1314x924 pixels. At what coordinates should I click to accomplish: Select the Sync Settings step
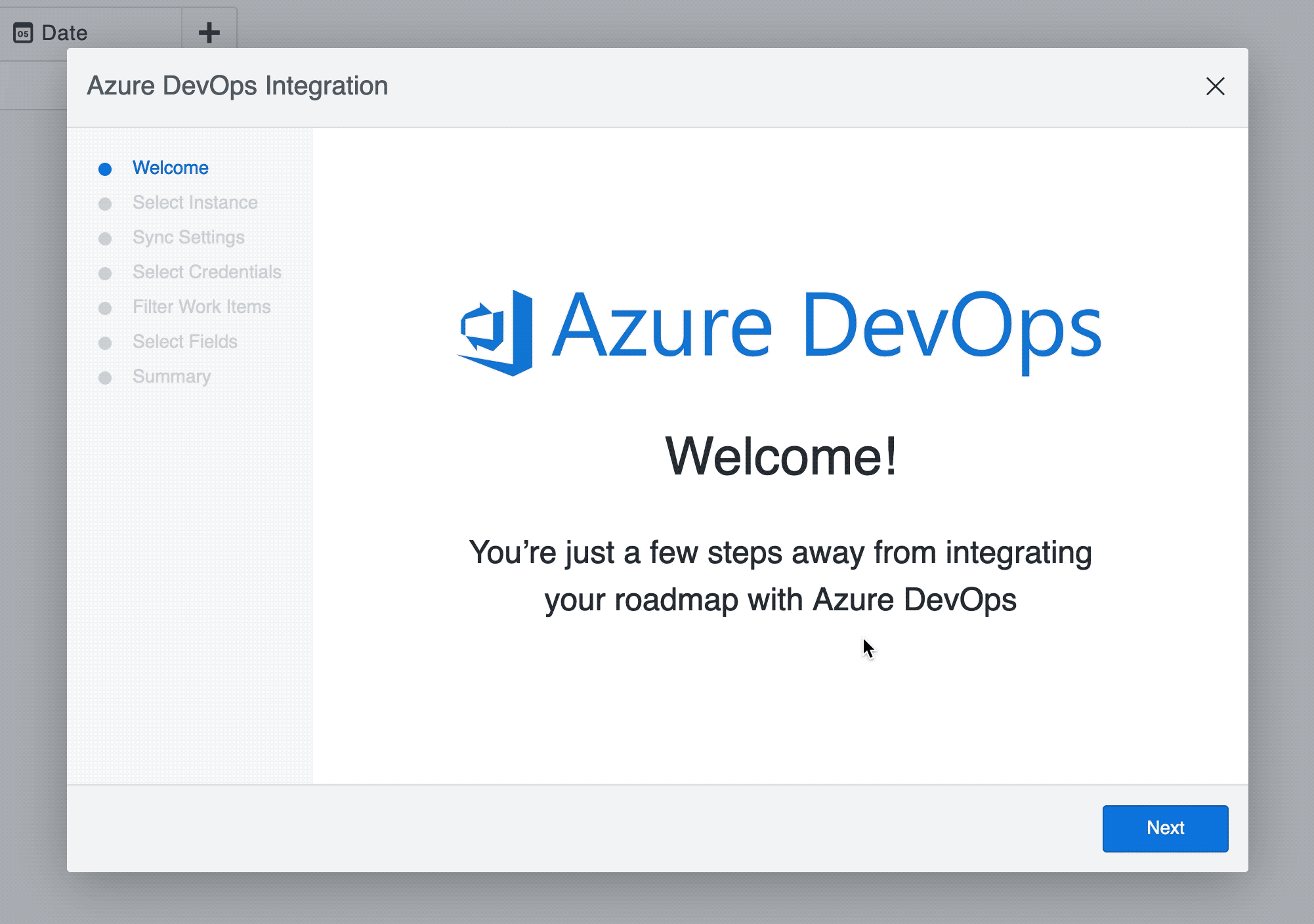[188, 238]
